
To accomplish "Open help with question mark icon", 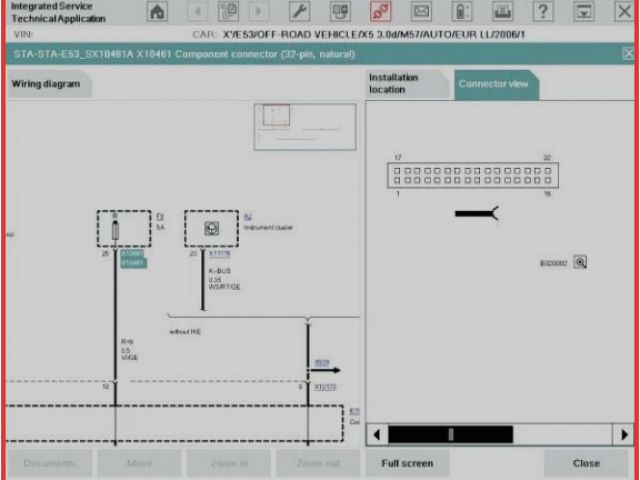I will 542,12.
